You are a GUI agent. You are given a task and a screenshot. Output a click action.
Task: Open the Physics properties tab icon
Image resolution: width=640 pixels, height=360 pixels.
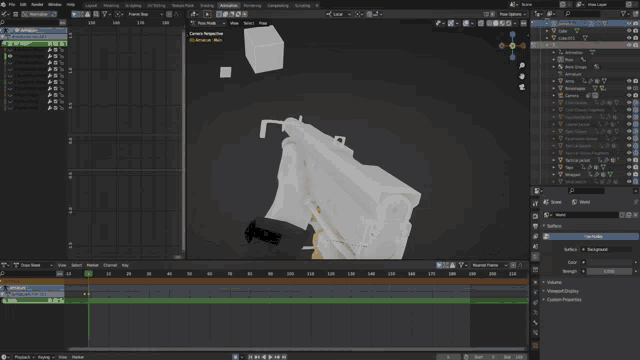tap(535, 292)
